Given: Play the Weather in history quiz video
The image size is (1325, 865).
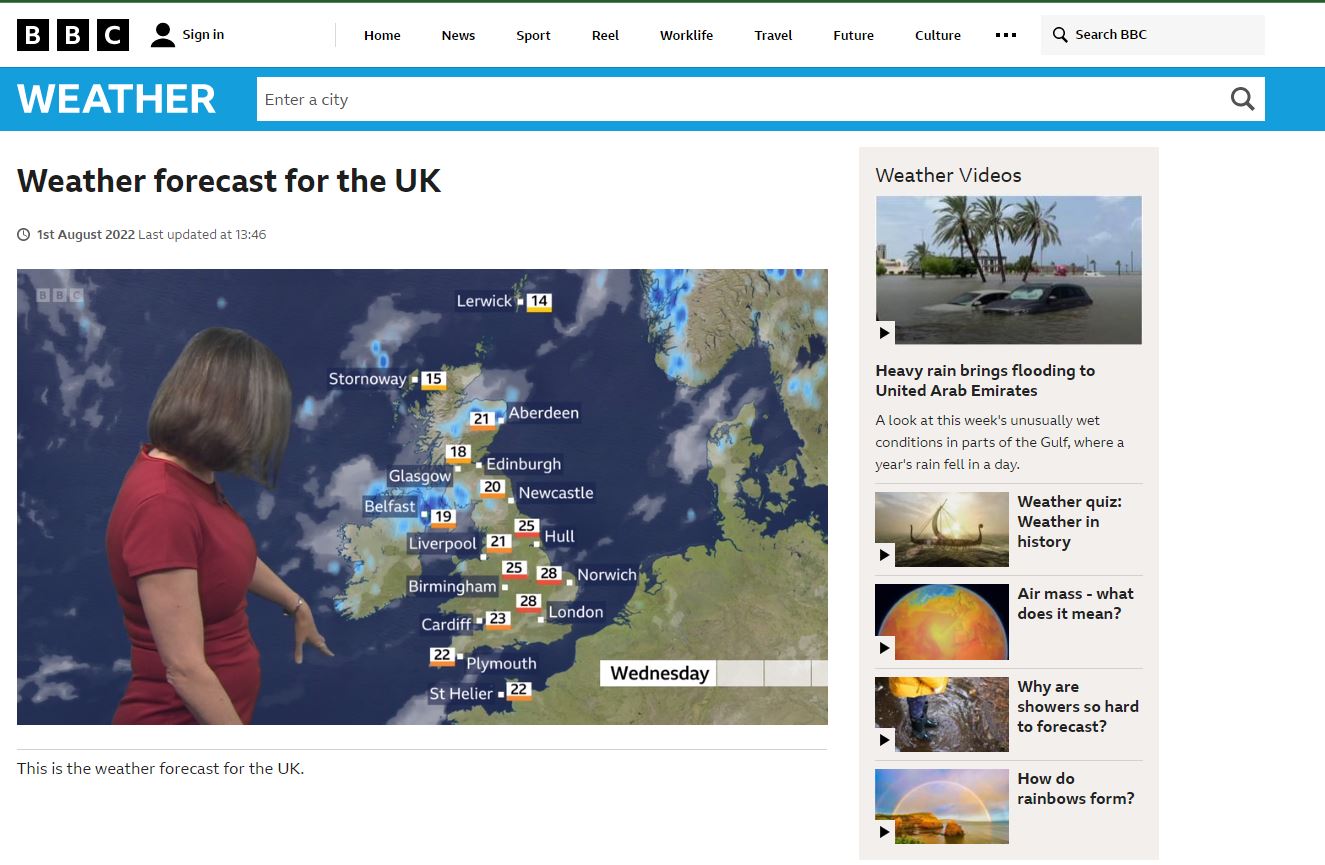Looking at the screenshot, I should click(941, 529).
